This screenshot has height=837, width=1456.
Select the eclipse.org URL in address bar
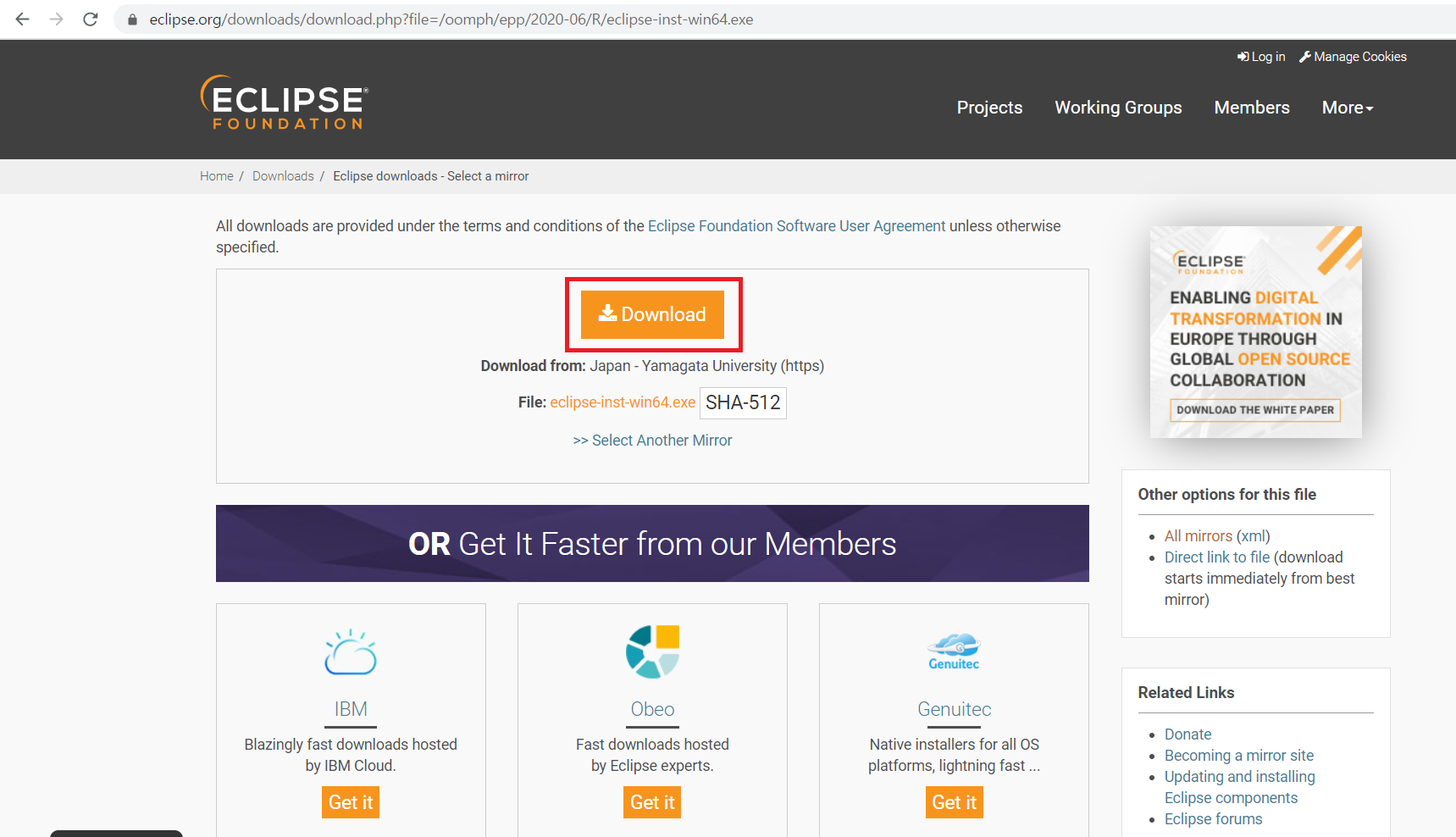tap(451, 19)
